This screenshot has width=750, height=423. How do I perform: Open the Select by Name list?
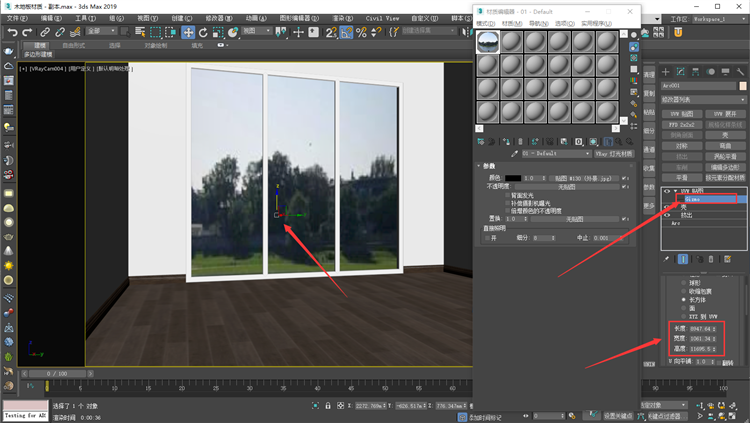[x=140, y=32]
